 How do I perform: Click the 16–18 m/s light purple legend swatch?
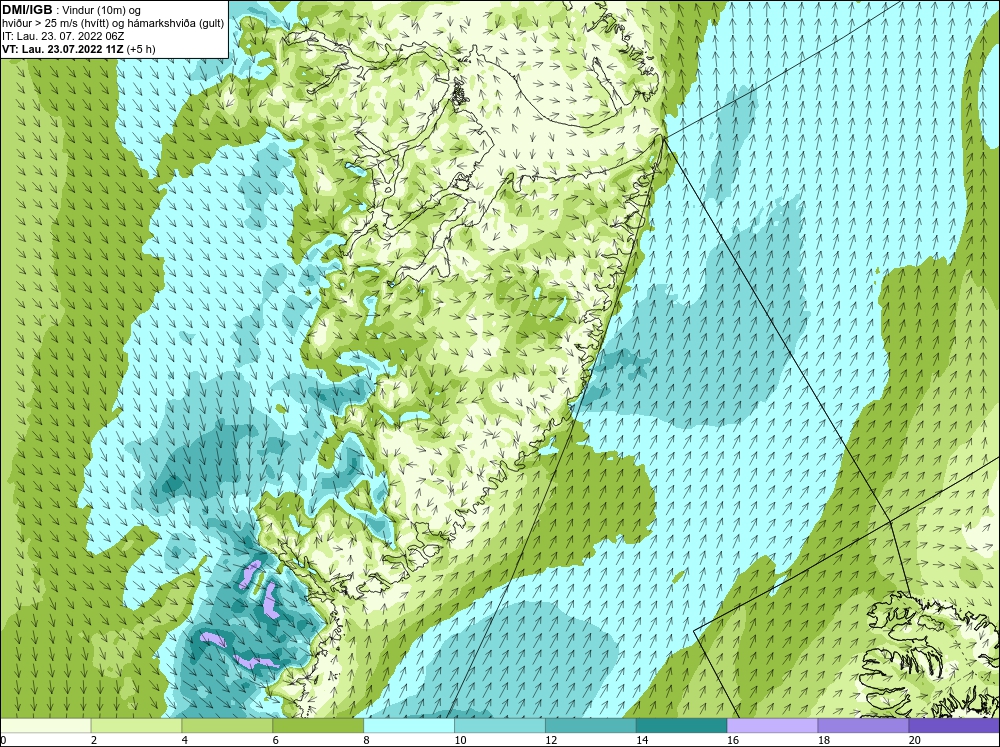772,725
